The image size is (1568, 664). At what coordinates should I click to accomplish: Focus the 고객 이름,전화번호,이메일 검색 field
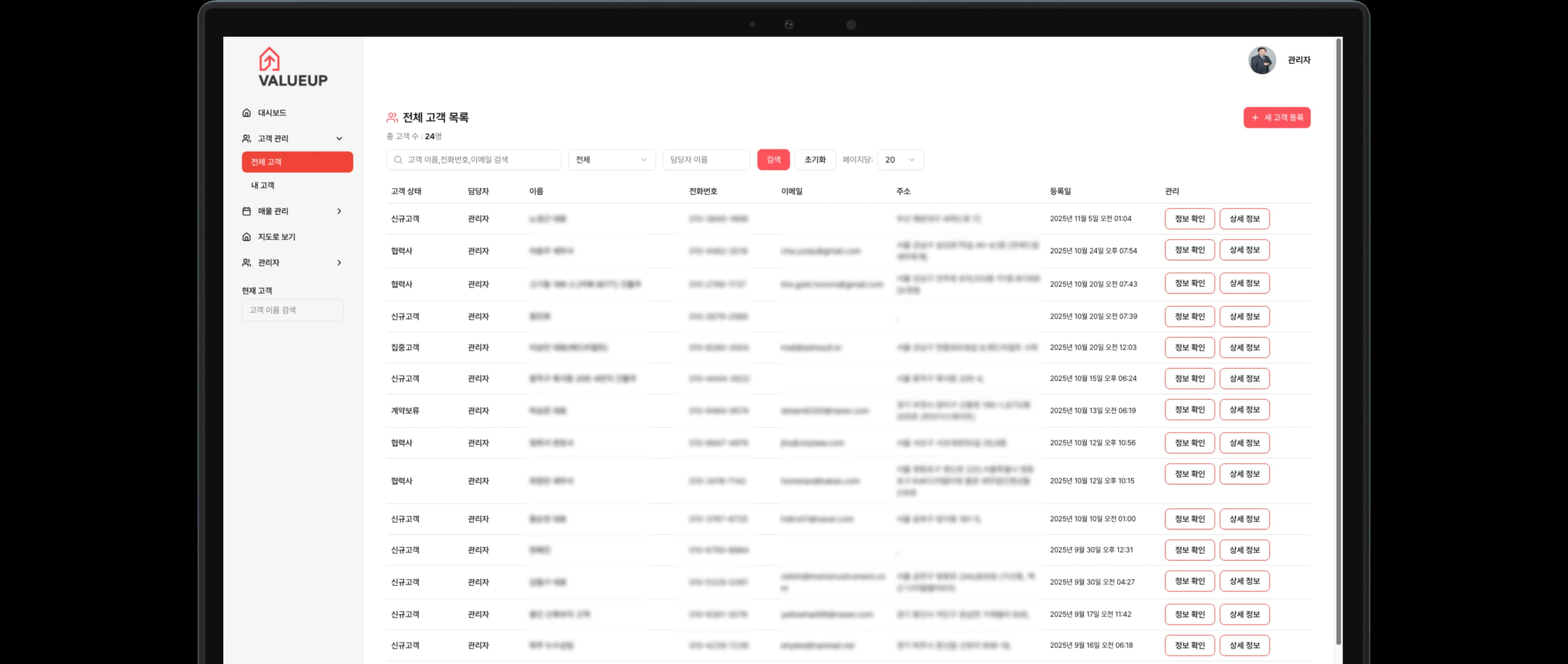(474, 159)
